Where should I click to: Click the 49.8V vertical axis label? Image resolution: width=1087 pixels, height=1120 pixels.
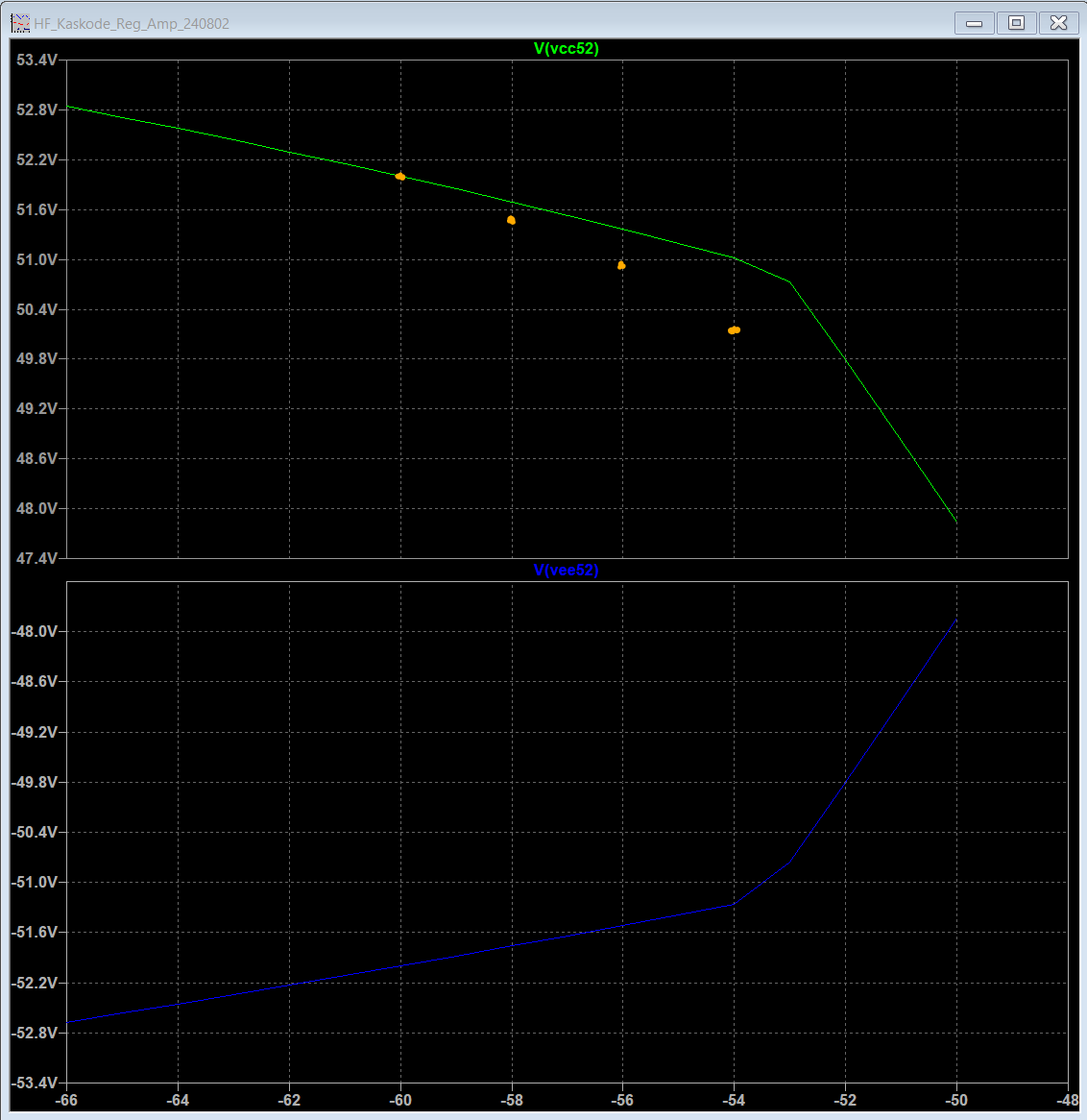pos(36,358)
